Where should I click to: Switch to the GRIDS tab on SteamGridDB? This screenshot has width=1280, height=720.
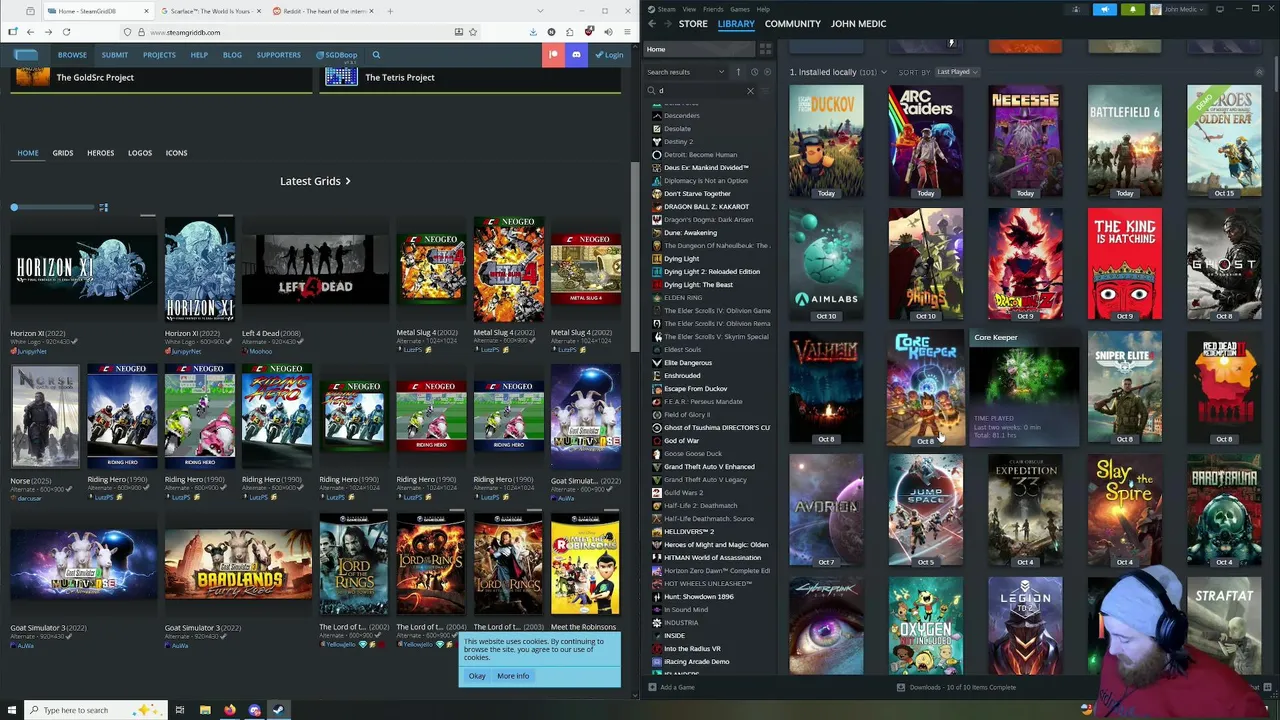tap(63, 153)
